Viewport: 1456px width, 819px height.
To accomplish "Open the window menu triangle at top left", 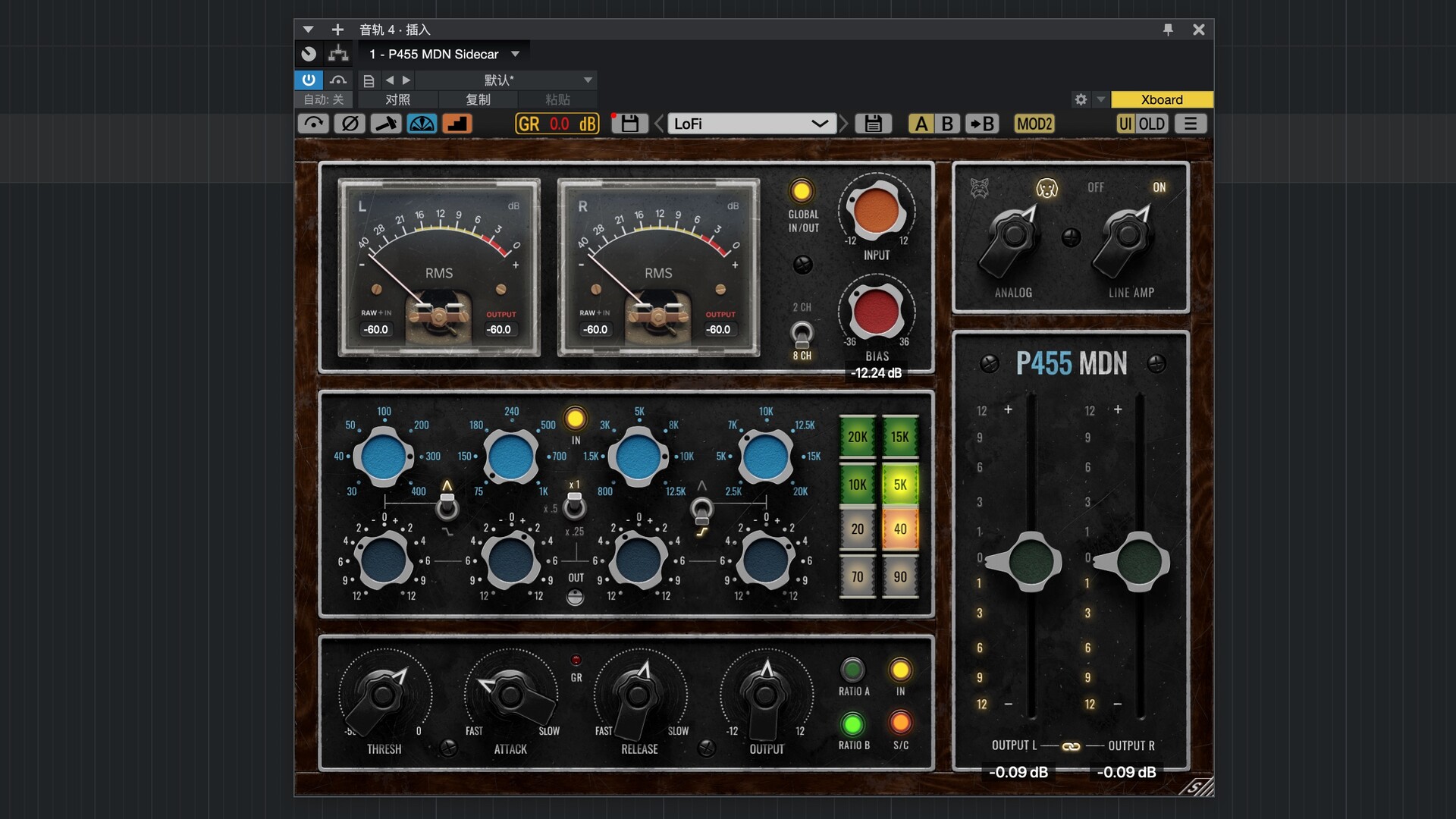I will [308, 30].
